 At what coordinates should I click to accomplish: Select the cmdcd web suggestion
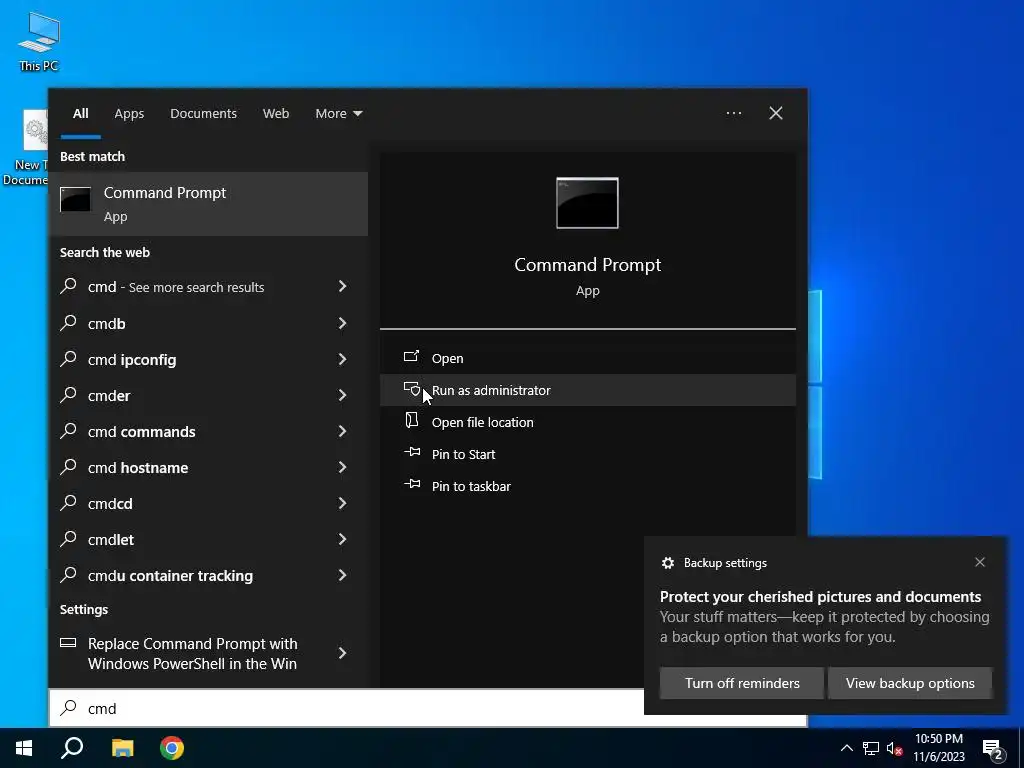(208, 503)
